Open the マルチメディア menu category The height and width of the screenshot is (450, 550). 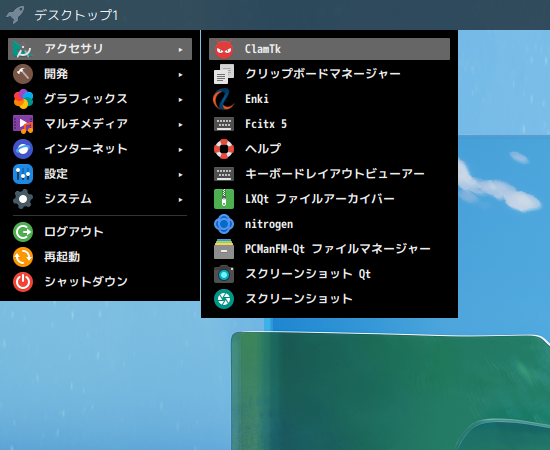pyautogui.click(x=100, y=124)
